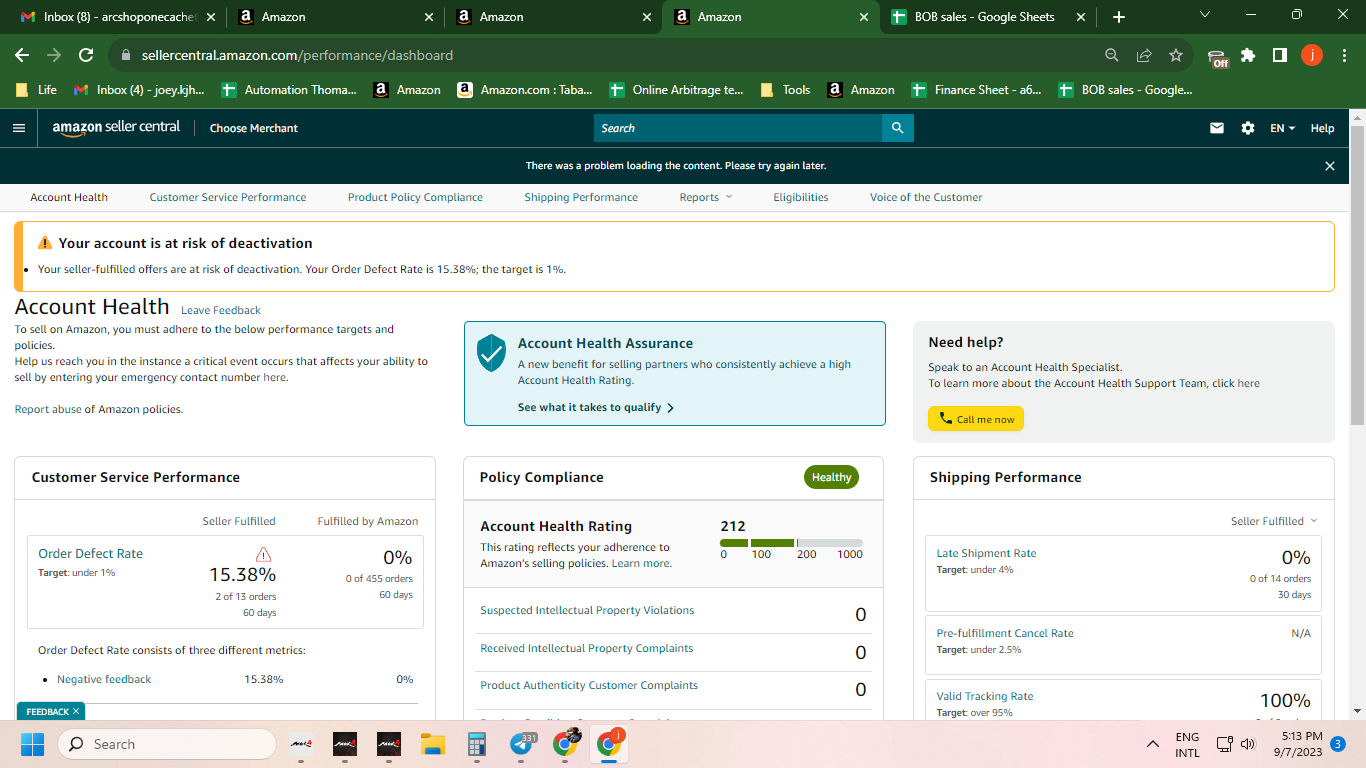Open the Finance Sheet bookmark
Image resolution: width=1366 pixels, height=768 pixels.
pos(977,89)
